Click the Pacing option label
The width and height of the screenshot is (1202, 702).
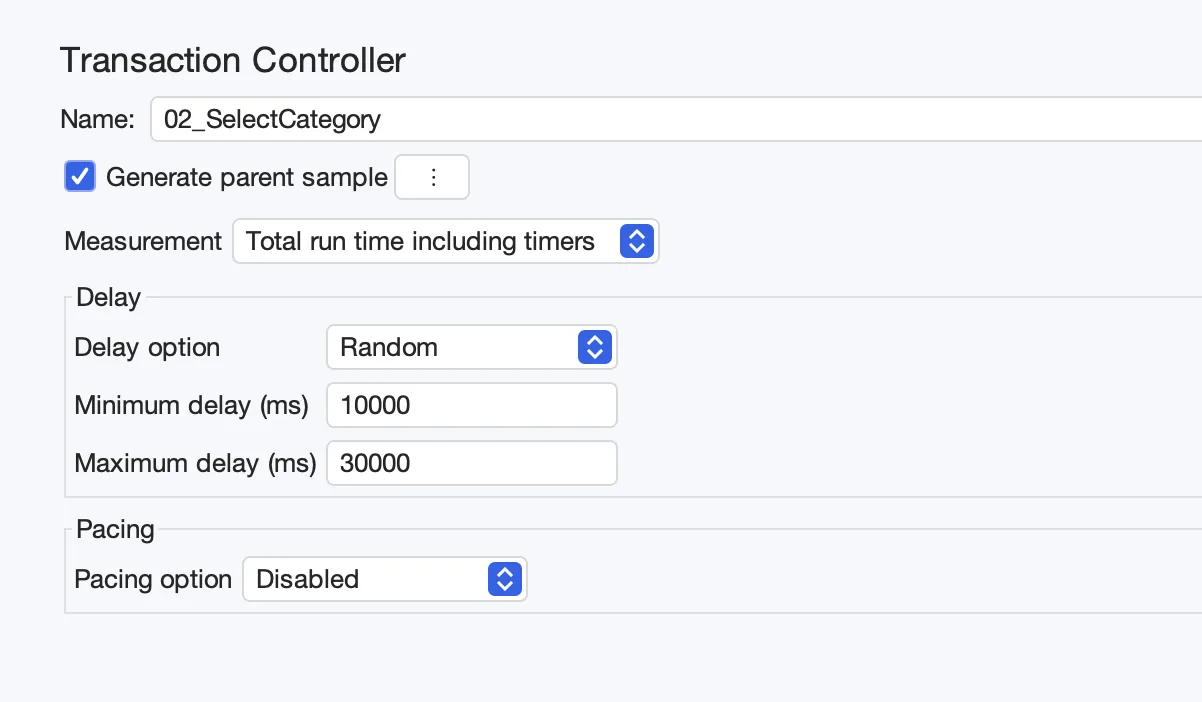pos(153,579)
